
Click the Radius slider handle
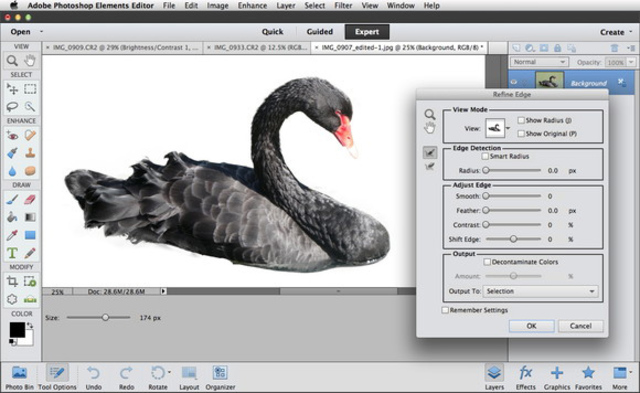[x=486, y=170]
